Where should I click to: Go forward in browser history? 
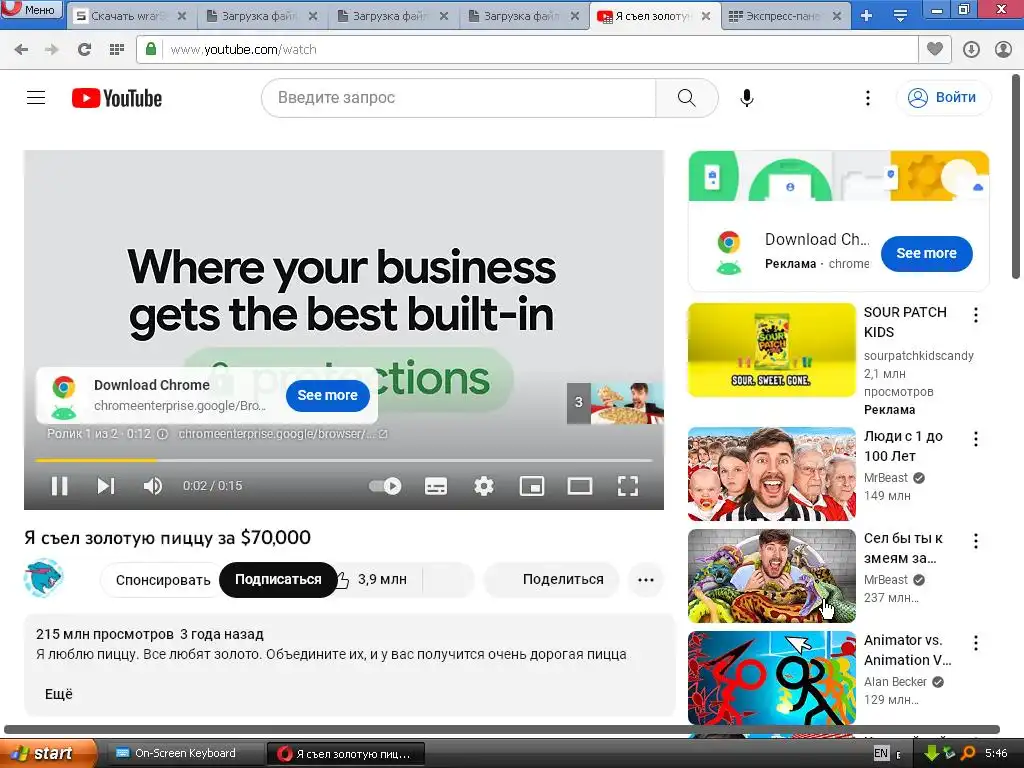(52, 50)
